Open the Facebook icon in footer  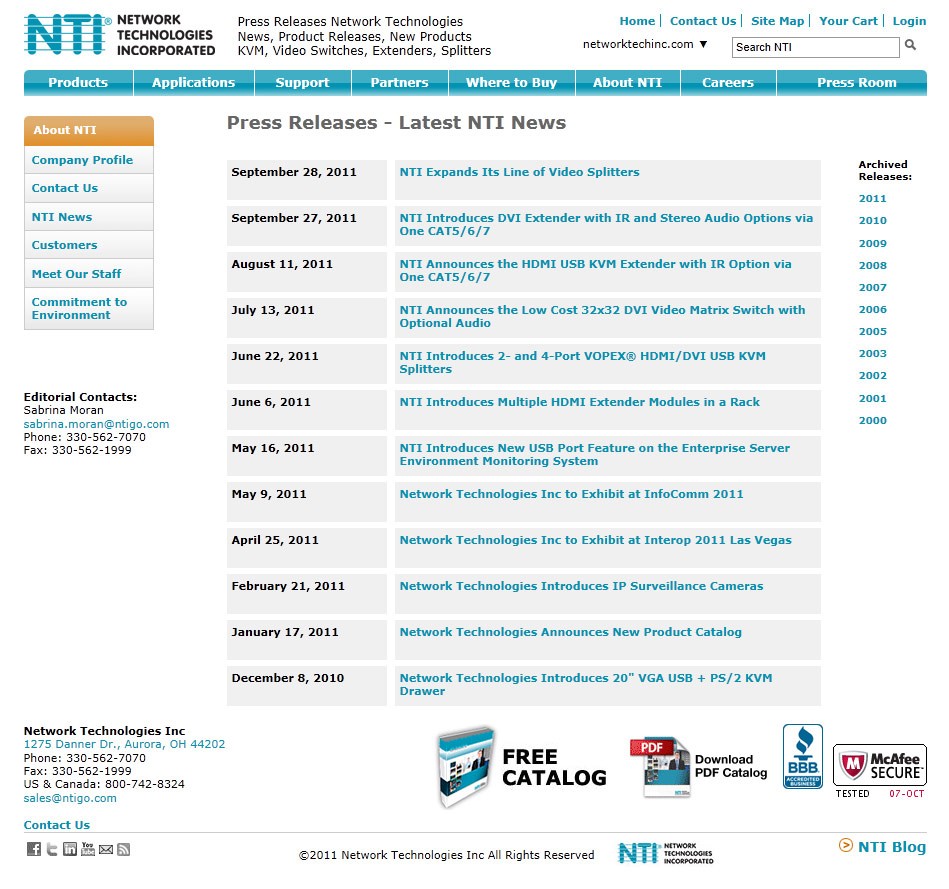coord(33,849)
